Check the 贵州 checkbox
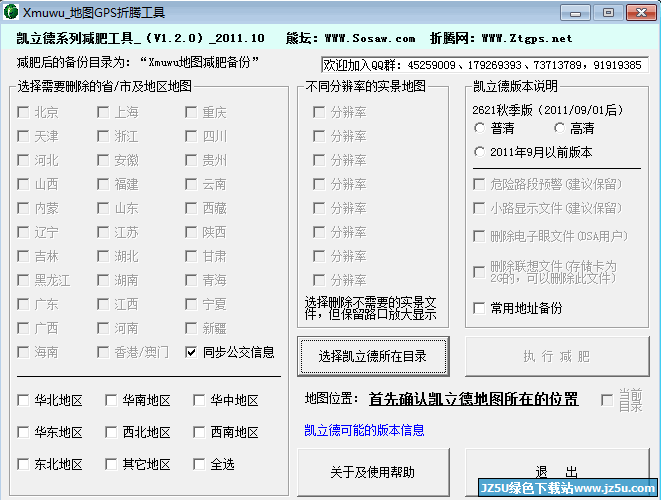 pos(191,160)
